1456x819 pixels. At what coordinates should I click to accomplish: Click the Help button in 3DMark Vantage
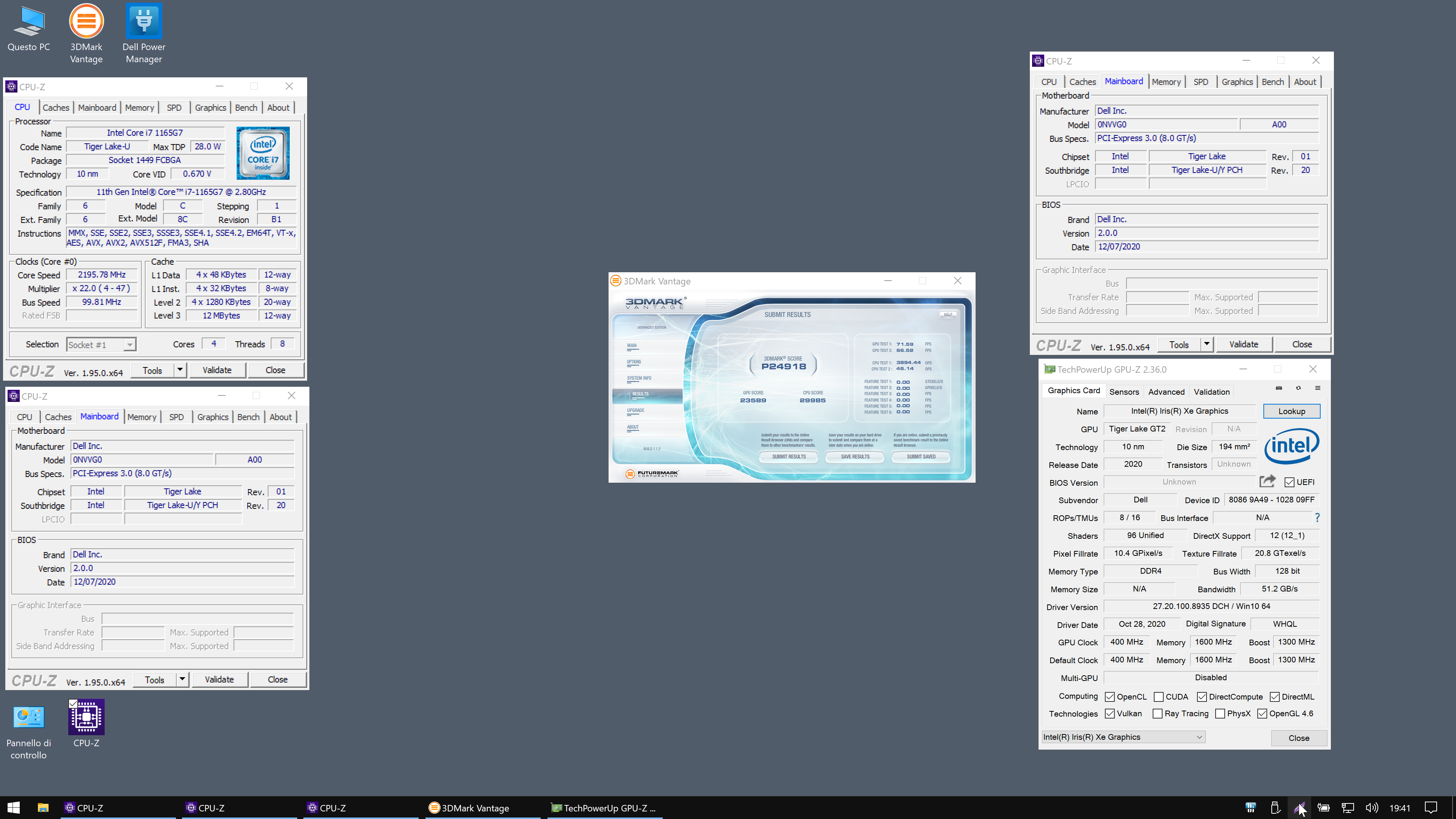[x=948, y=314]
